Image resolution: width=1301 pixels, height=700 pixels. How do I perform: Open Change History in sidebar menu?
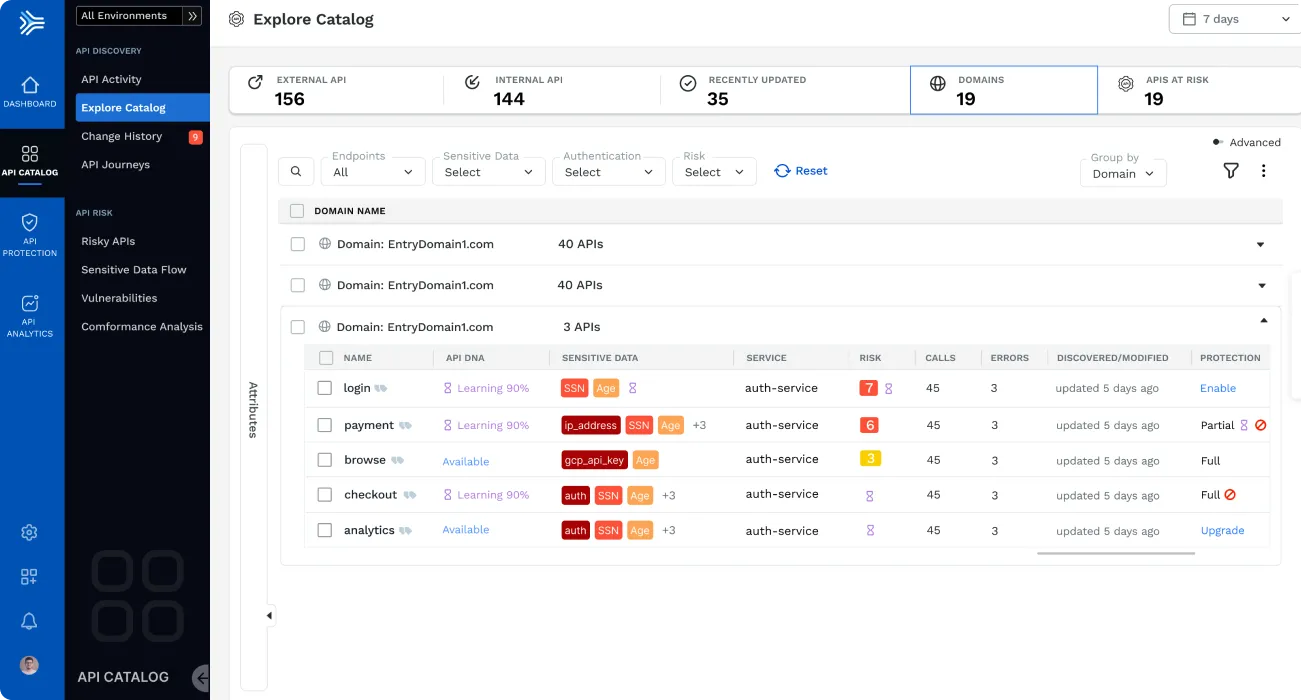(121, 136)
